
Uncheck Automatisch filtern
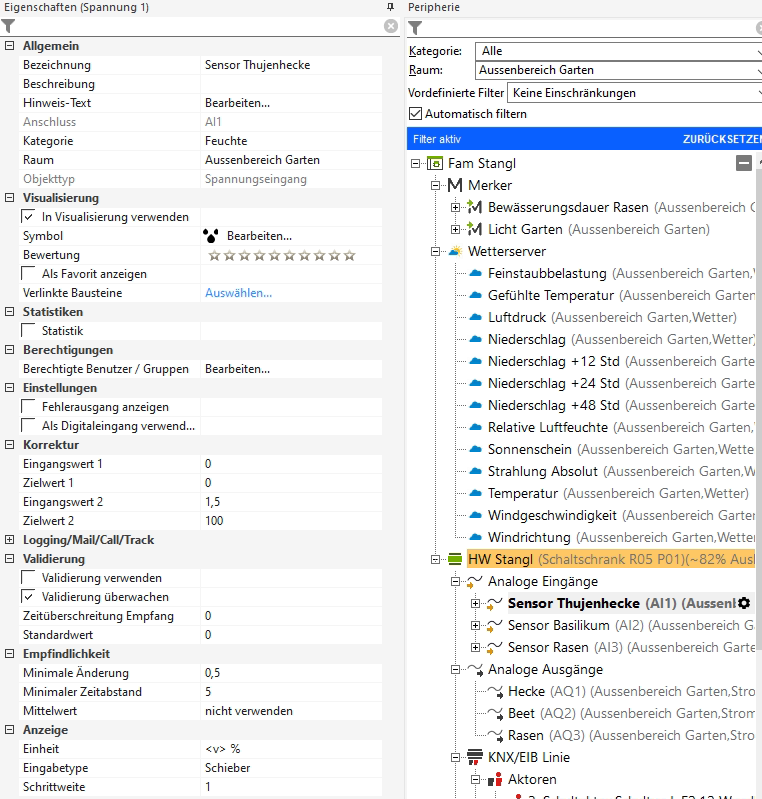[x=415, y=114]
